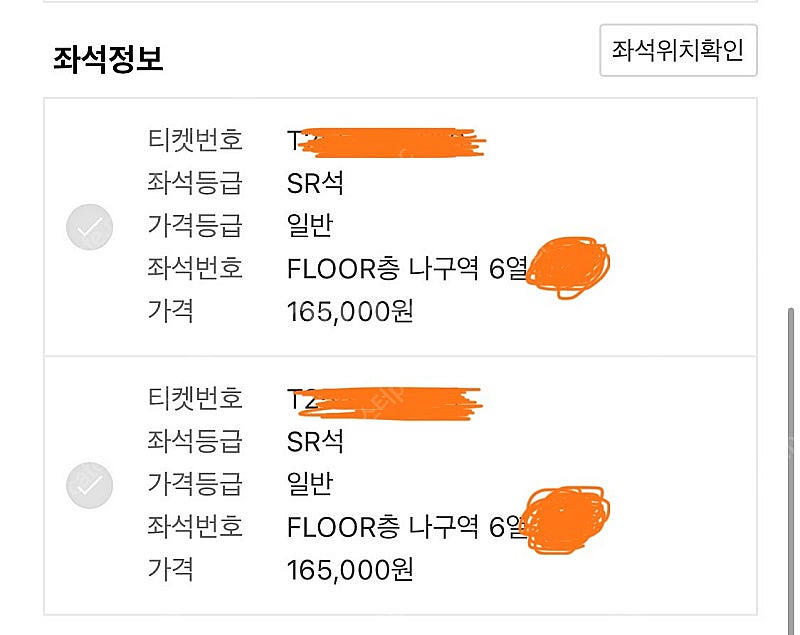This screenshot has height=635, width=800.
Task: Click the second ticket's 165,000원 price
Action: click(x=349, y=569)
